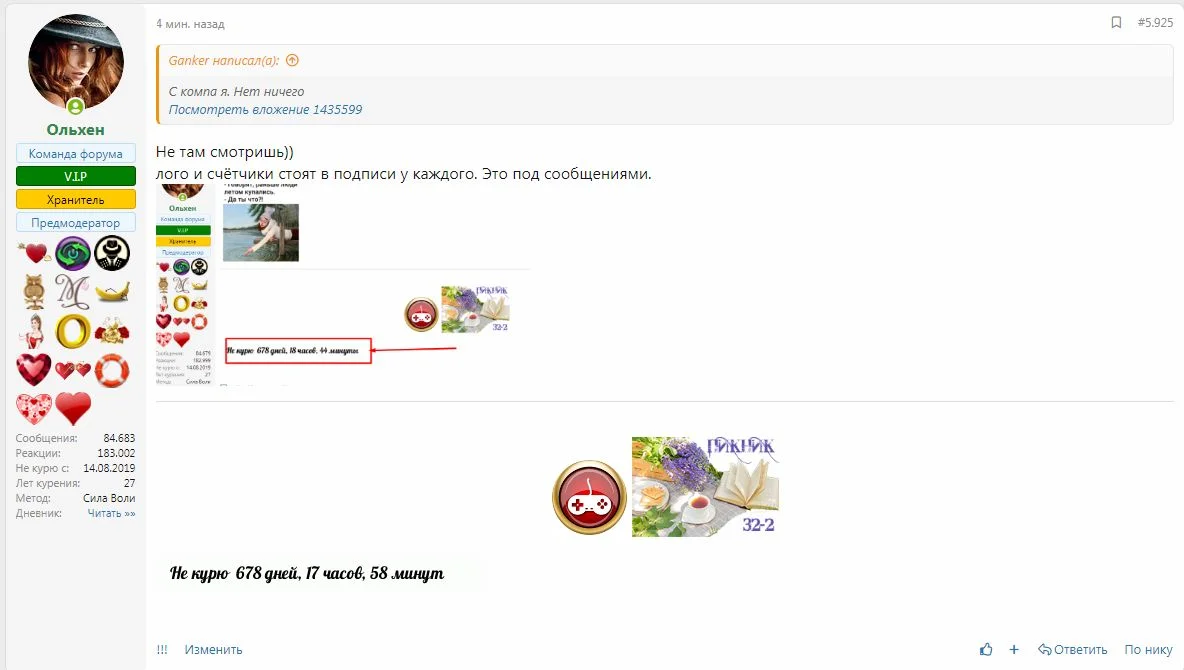Select the yellow Хранитель banner
Viewport: 1184px width, 670px height.
(x=76, y=199)
